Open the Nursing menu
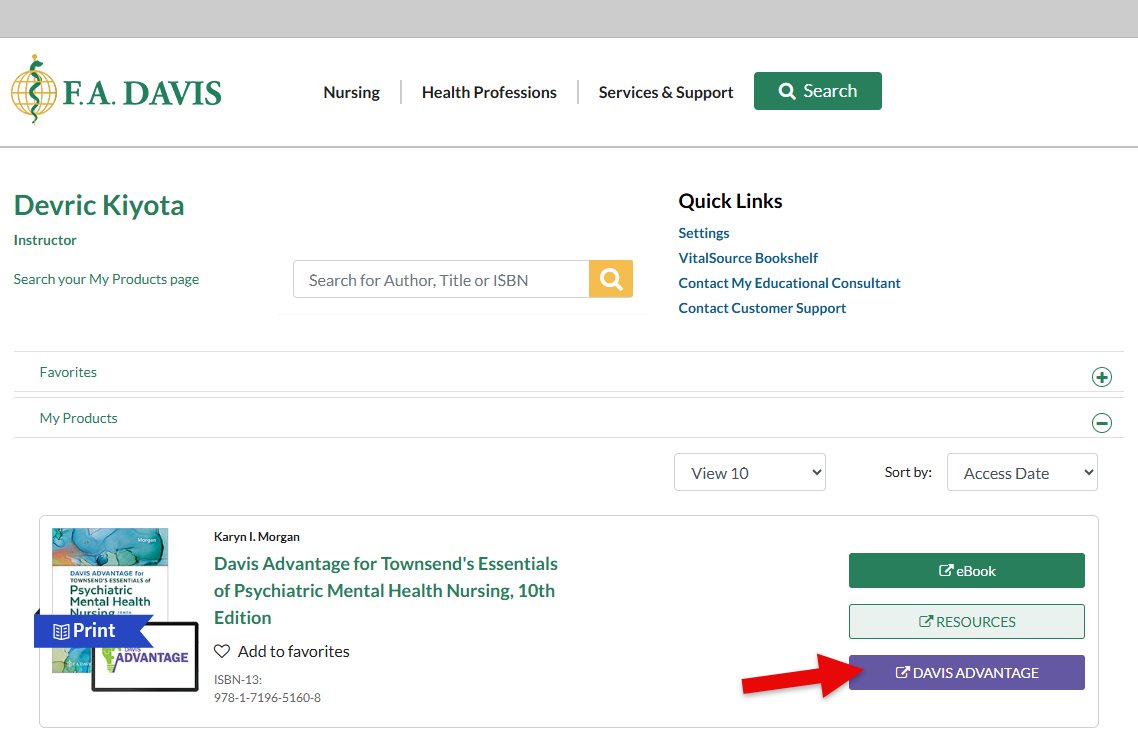Image resolution: width=1138 pixels, height=736 pixels. coord(351,92)
